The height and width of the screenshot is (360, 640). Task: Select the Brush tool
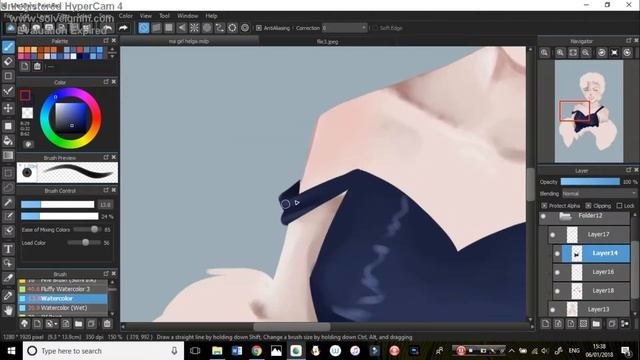coord(8,47)
